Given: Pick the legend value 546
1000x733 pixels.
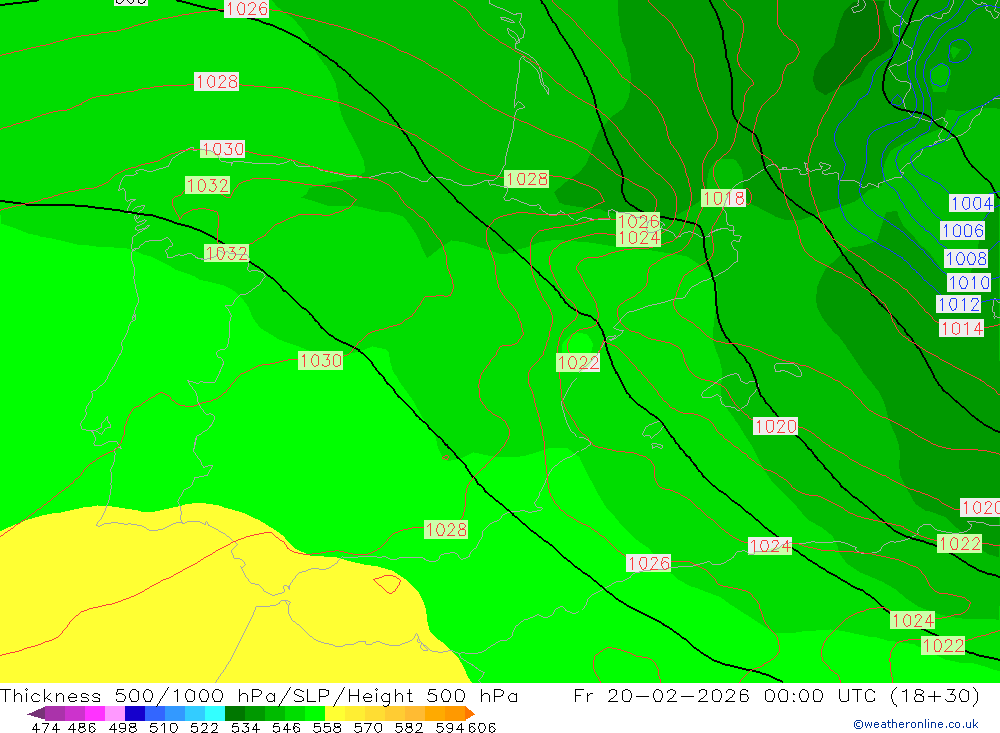Looking at the screenshot, I should (286, 727).
